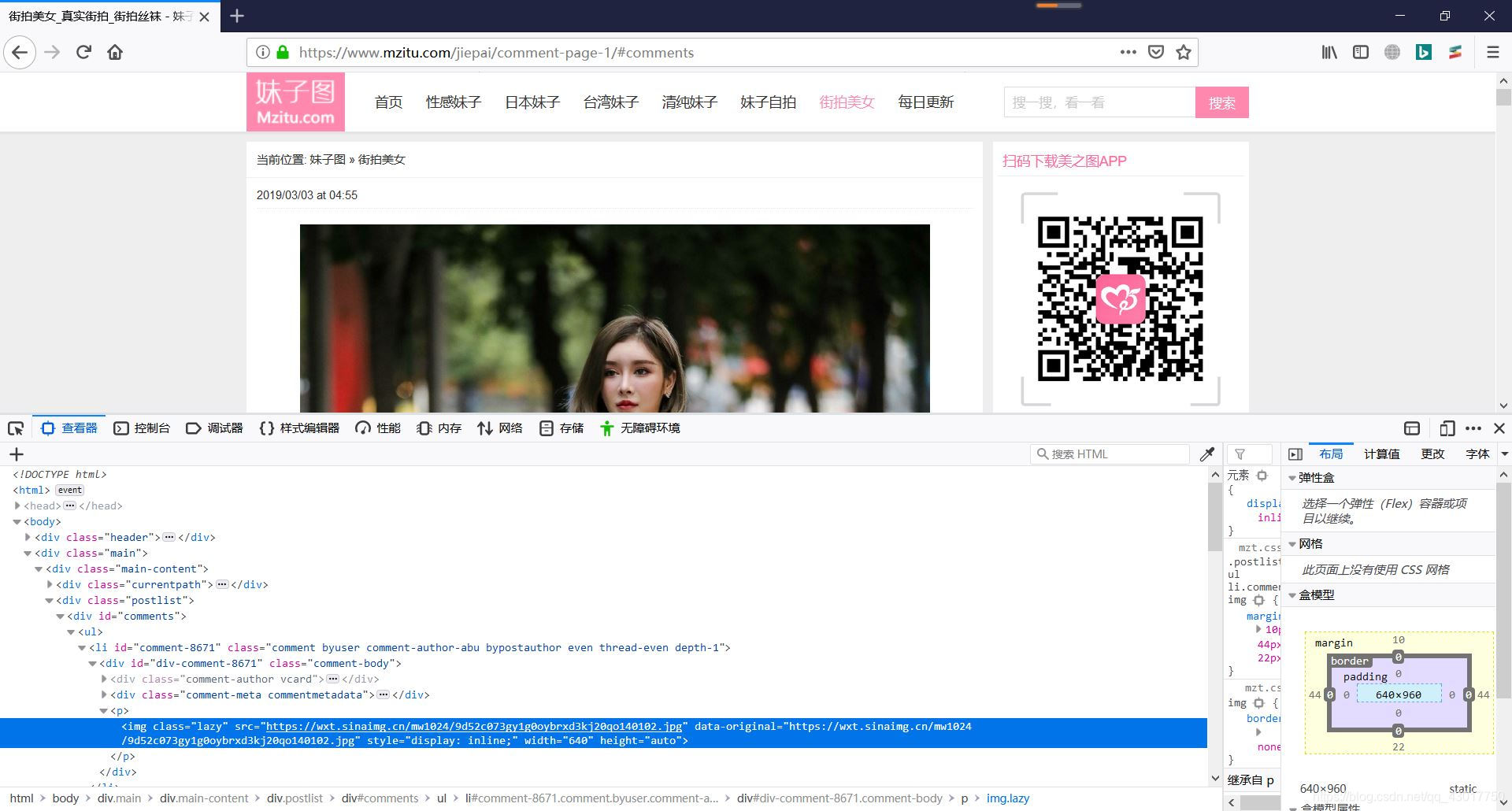The width and height of the screenshot is (1512, 811).
Task: Bookmark this page with the star
Action: pos(1183,53)
